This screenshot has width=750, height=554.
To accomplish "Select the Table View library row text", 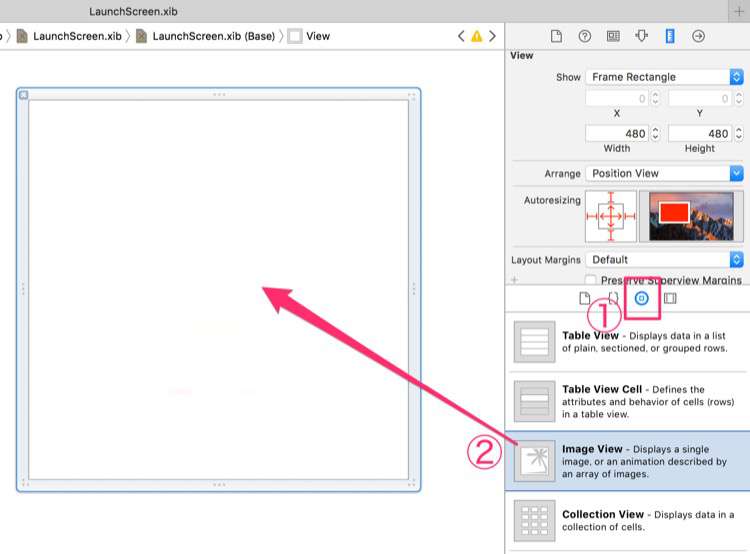I will 644,342.
